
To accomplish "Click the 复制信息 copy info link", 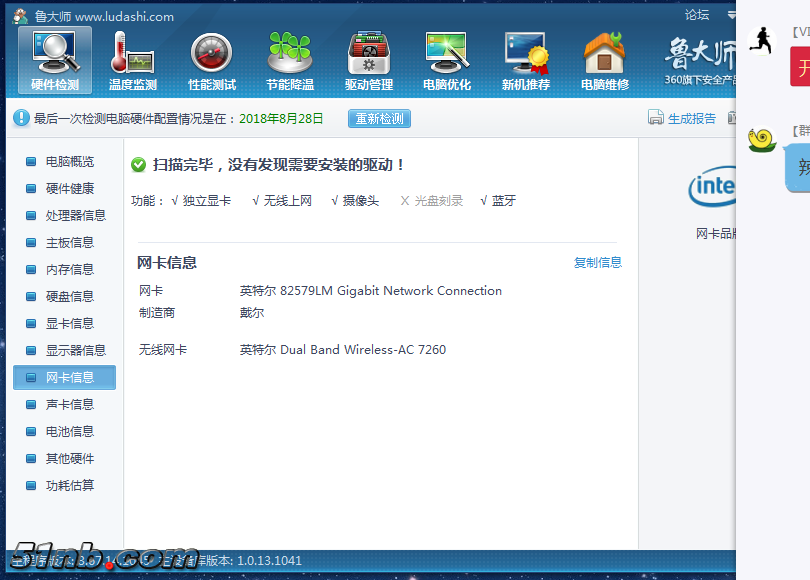I will click(597, 263).
